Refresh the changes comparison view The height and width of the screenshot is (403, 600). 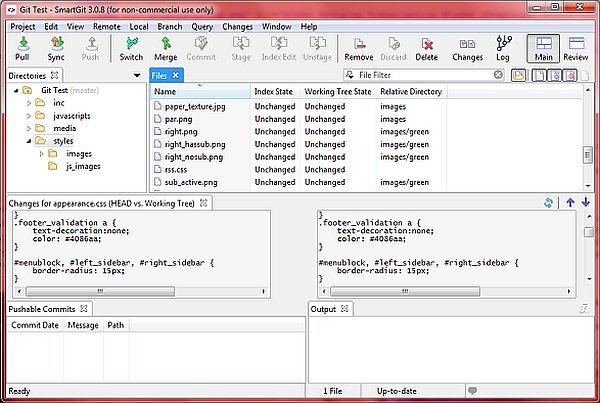pos(548,203)
